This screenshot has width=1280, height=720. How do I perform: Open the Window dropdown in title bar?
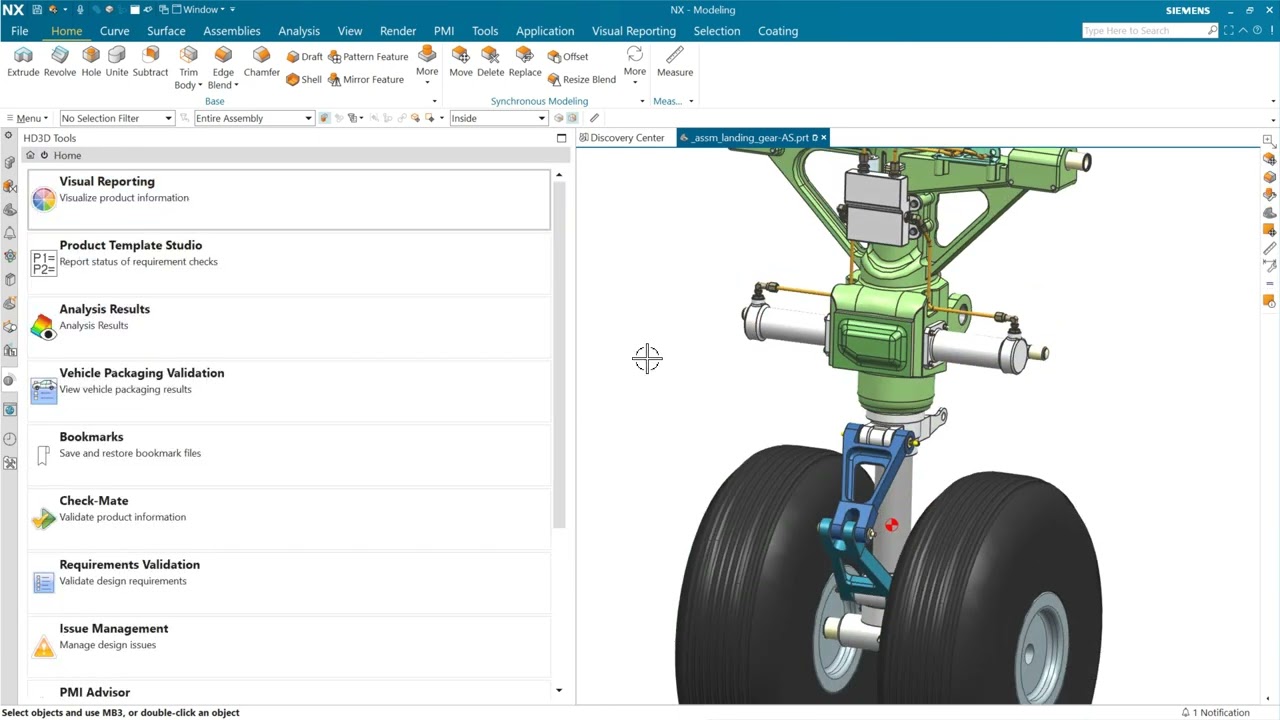pos(198,10)
